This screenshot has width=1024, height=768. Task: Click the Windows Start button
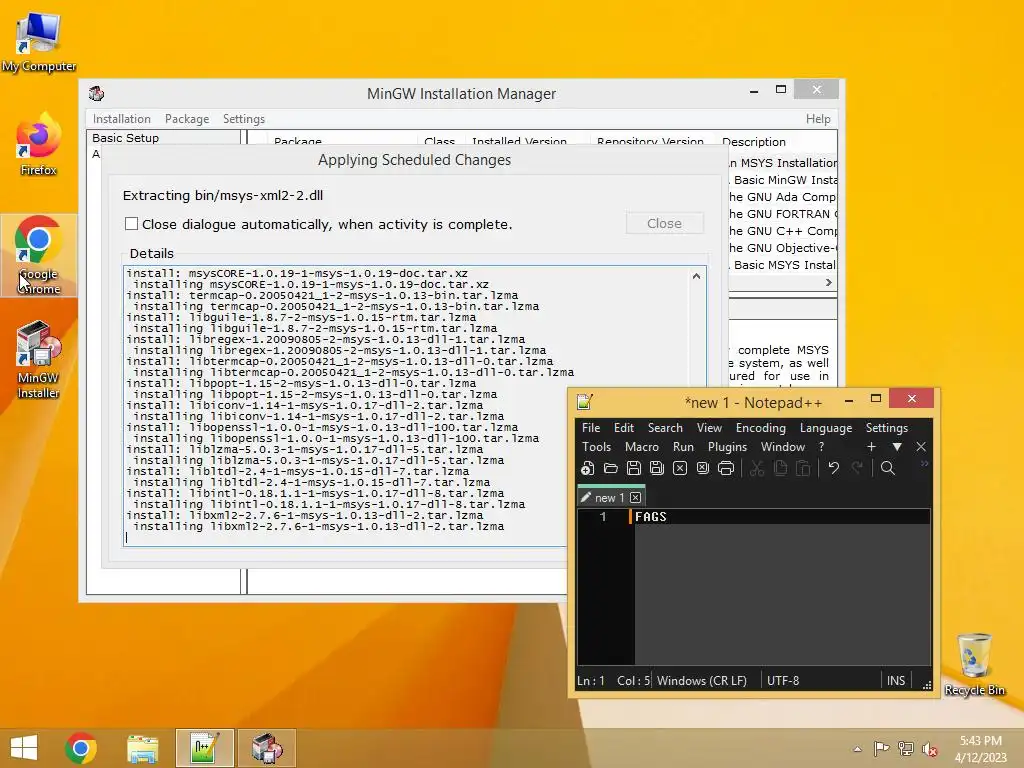pyautogui.click(x=24, y=748)
